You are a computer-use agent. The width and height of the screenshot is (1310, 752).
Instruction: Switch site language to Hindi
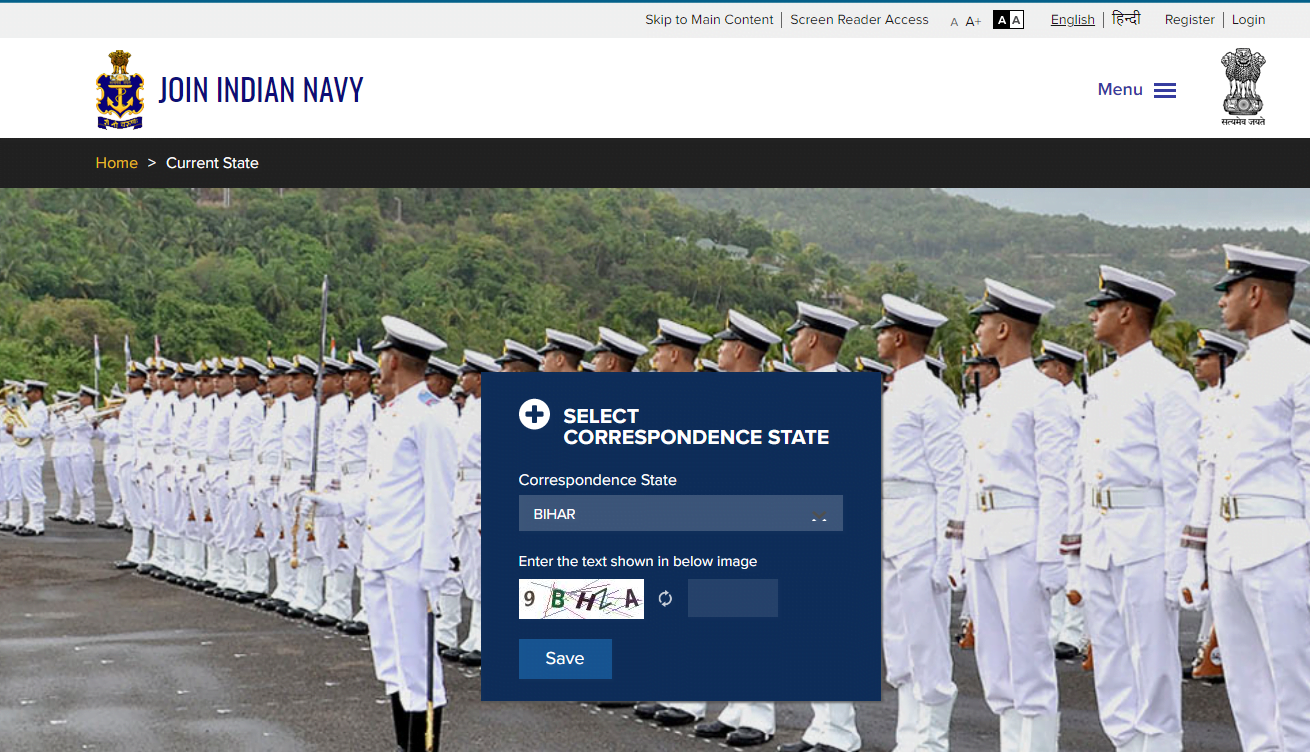coord(1125,20)
